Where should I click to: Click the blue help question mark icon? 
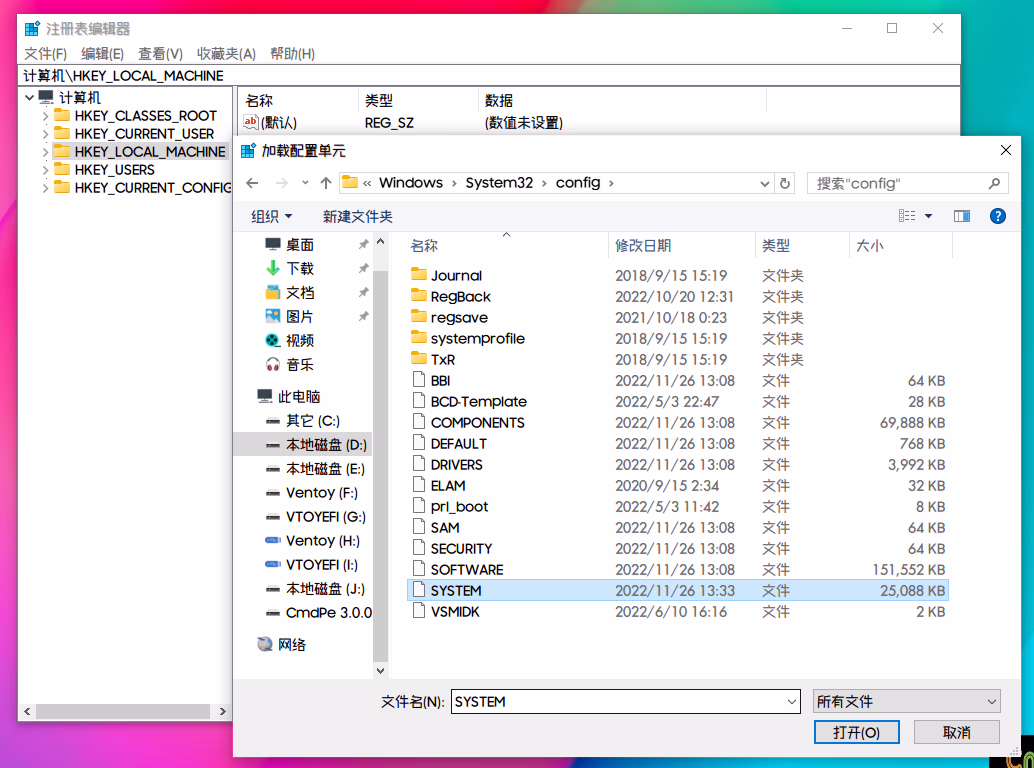(996, 216)
